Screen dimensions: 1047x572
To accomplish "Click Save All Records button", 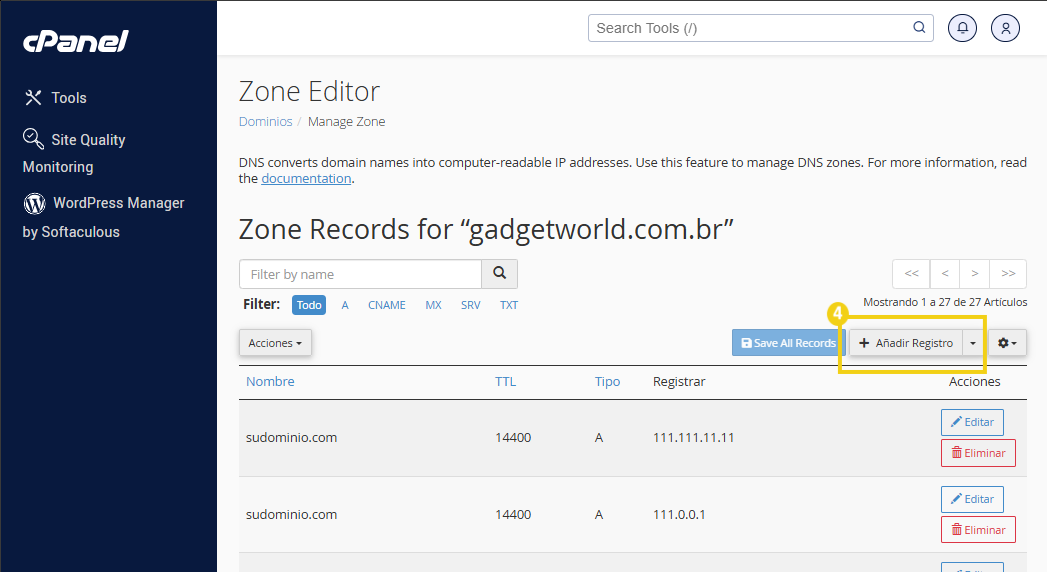I will [x=789, y=342].
